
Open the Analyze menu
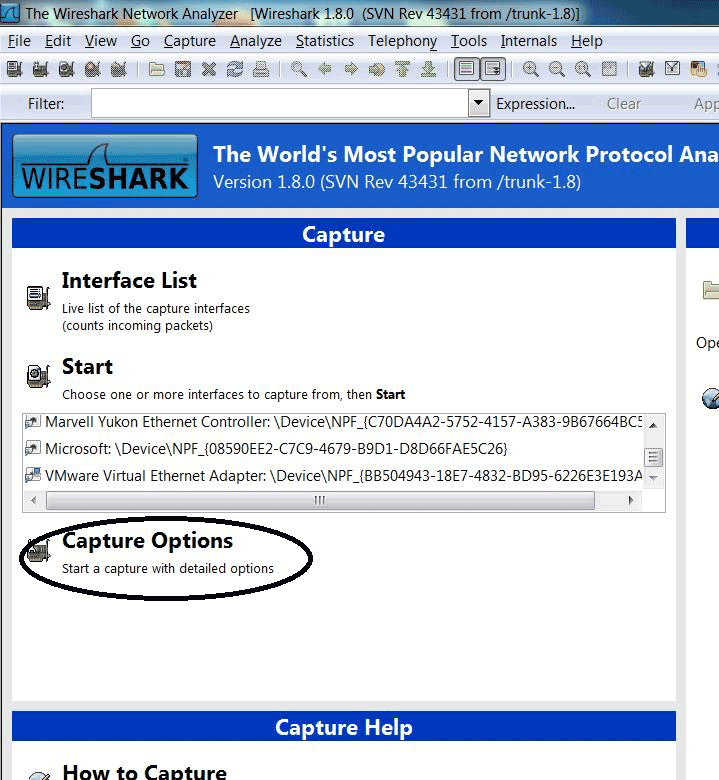[x=256, y=41]
